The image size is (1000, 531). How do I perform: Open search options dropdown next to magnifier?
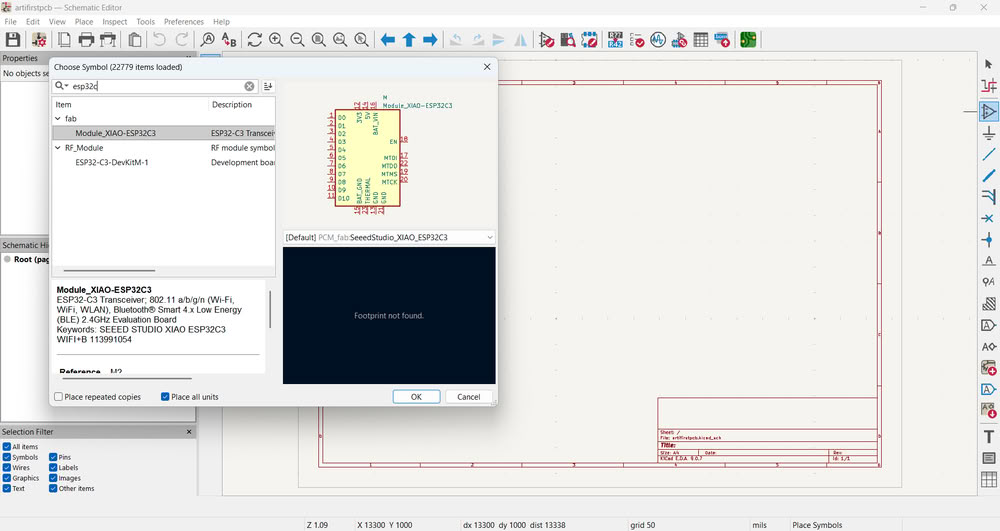click(62, 86)
